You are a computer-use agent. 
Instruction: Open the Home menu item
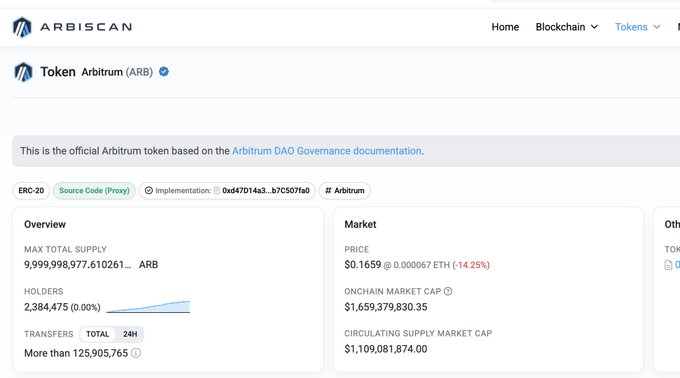coord(505,27)
